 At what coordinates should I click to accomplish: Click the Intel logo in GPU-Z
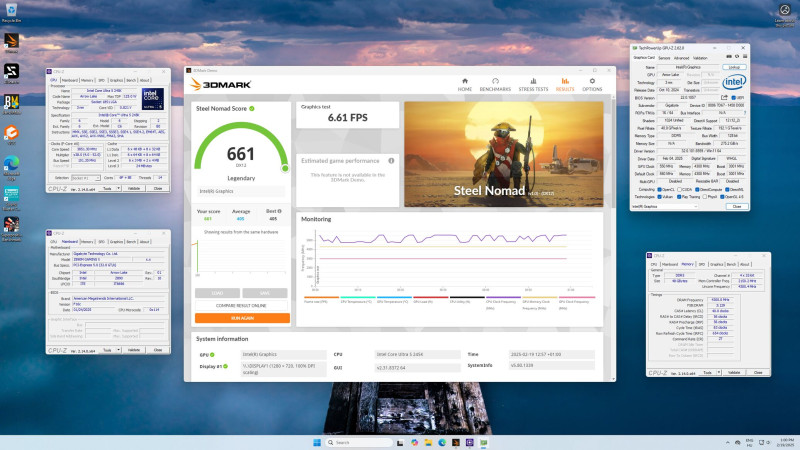[x=734, y=82]
